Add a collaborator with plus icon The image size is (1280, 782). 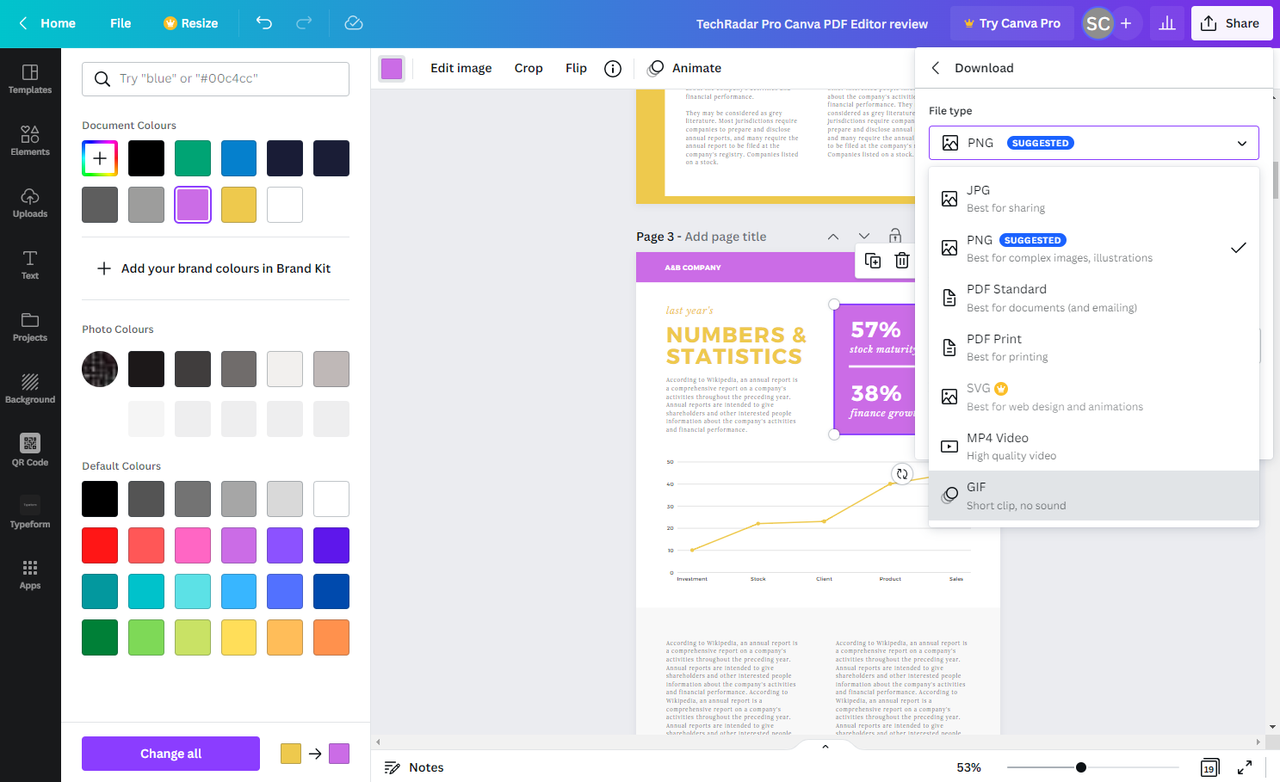tap(1126, 23)
